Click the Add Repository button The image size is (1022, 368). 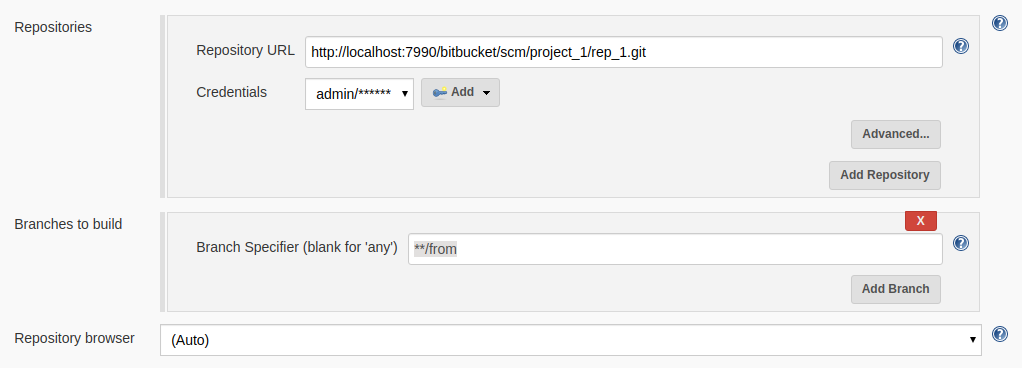click(884, 175)
